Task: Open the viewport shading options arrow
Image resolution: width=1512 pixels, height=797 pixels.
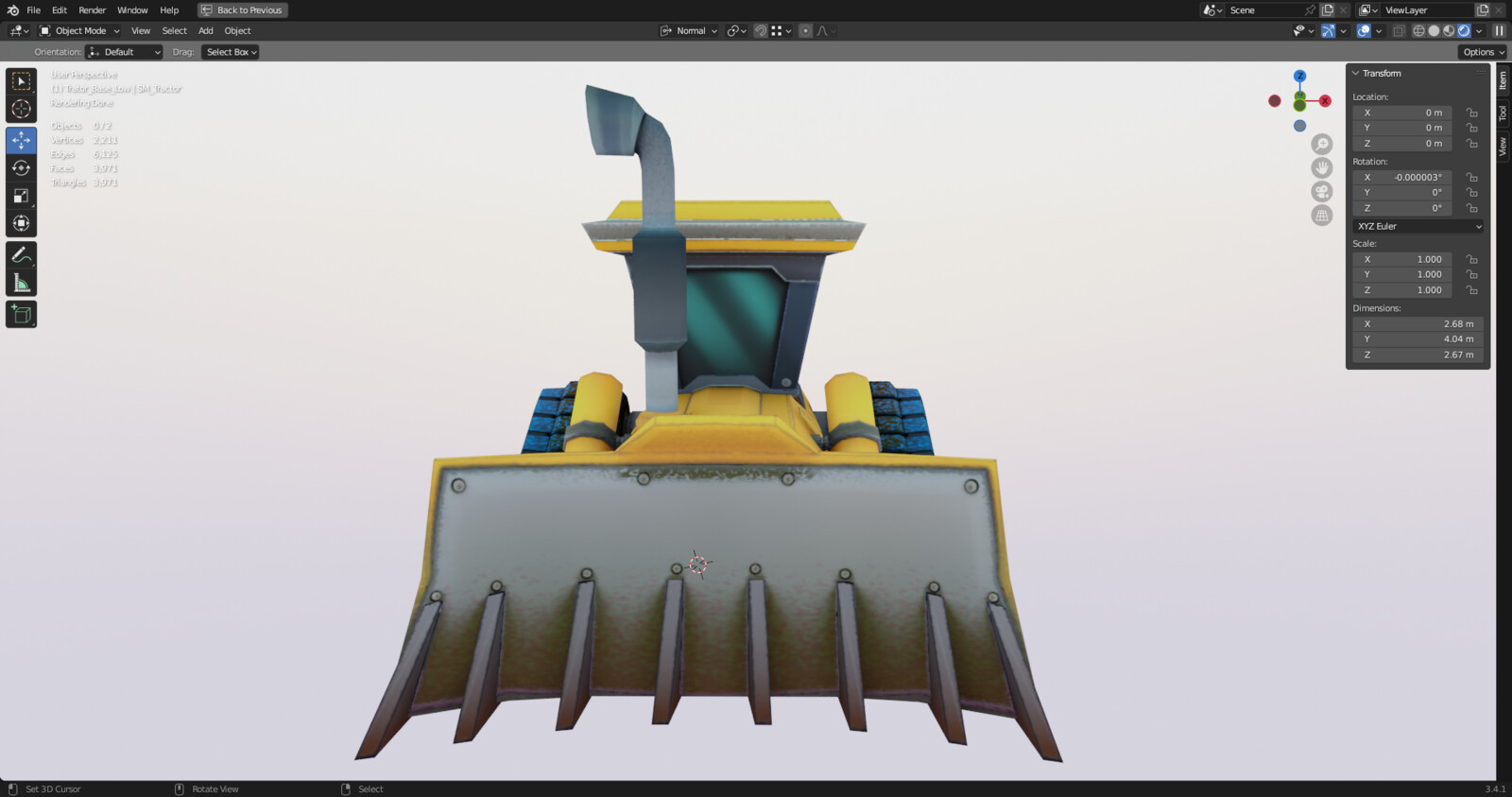Action: click(1479, 31)
